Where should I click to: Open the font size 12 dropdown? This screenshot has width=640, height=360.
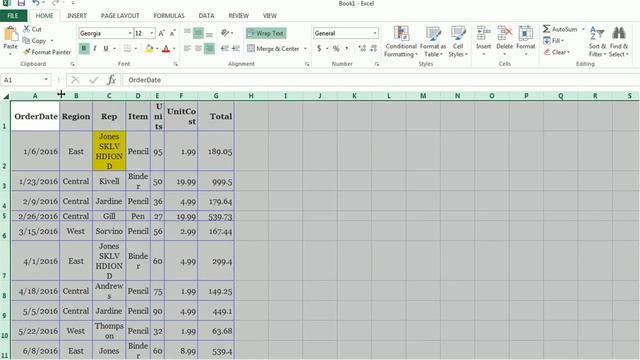[x=152, y=33]
